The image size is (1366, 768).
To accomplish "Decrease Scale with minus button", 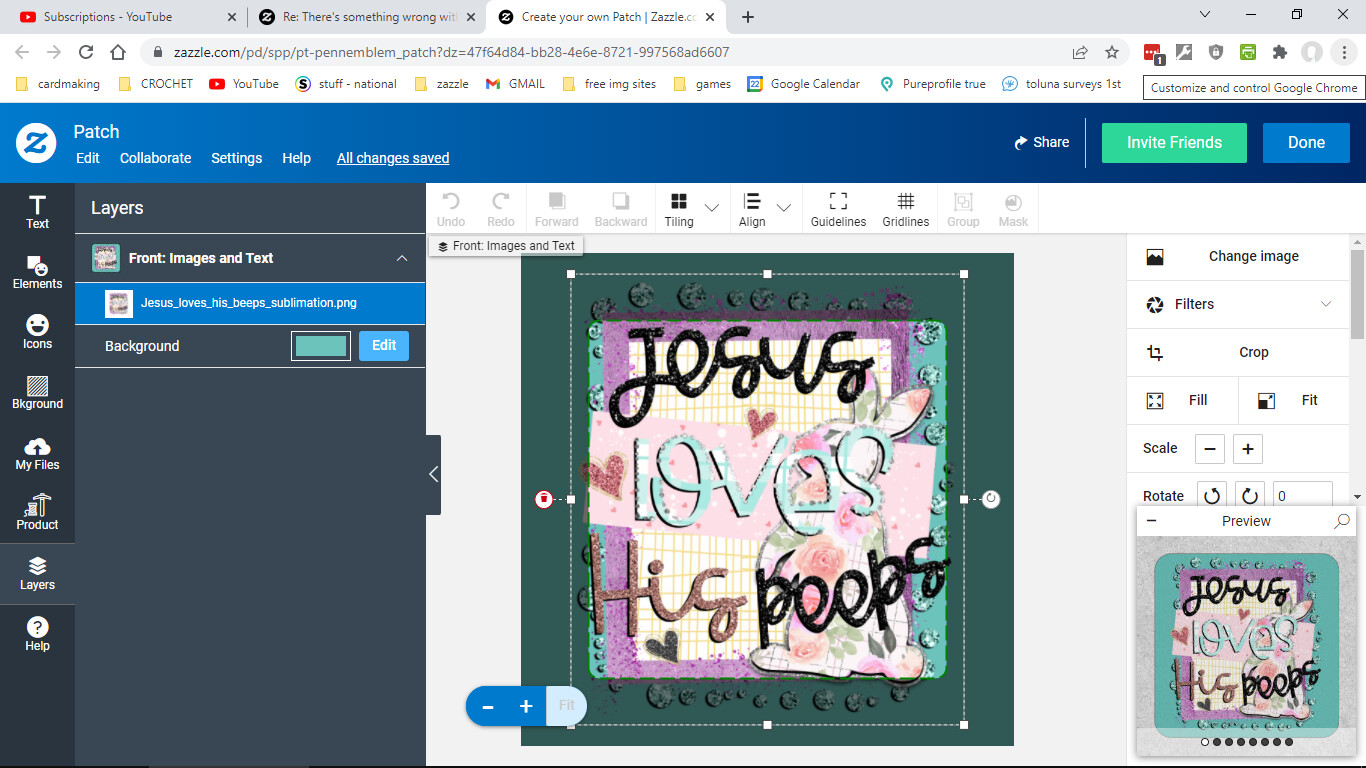I will click(x=1210, y=449).
